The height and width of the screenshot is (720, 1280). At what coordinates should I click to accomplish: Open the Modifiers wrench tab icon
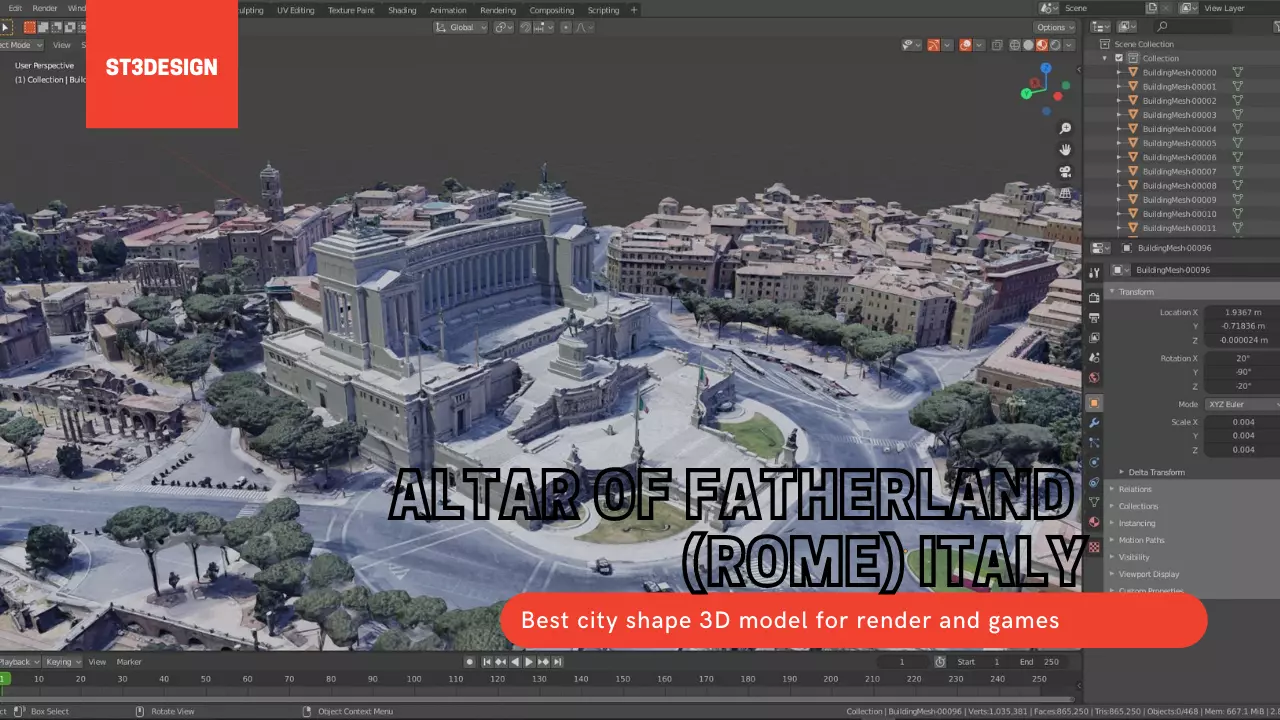(x=1094, y=423)
